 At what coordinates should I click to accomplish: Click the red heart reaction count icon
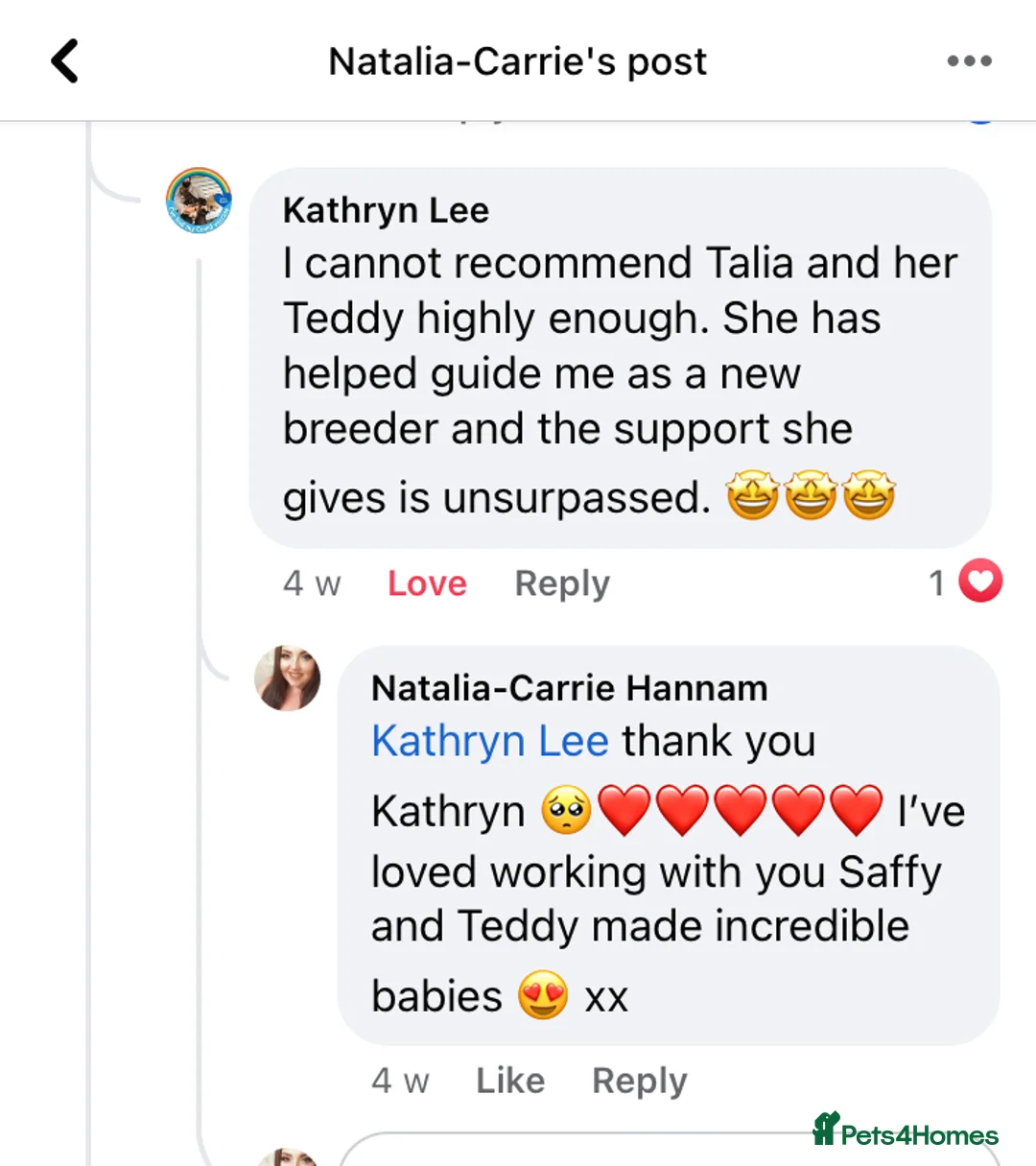979,582
